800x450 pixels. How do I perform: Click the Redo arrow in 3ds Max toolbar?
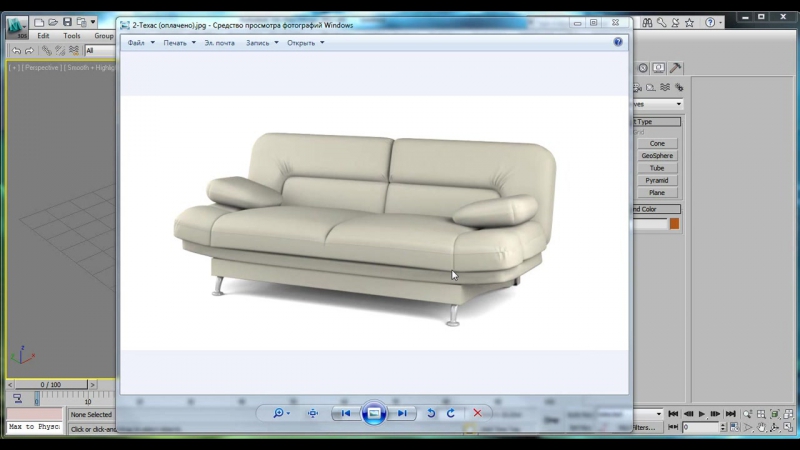pos(30,51)
